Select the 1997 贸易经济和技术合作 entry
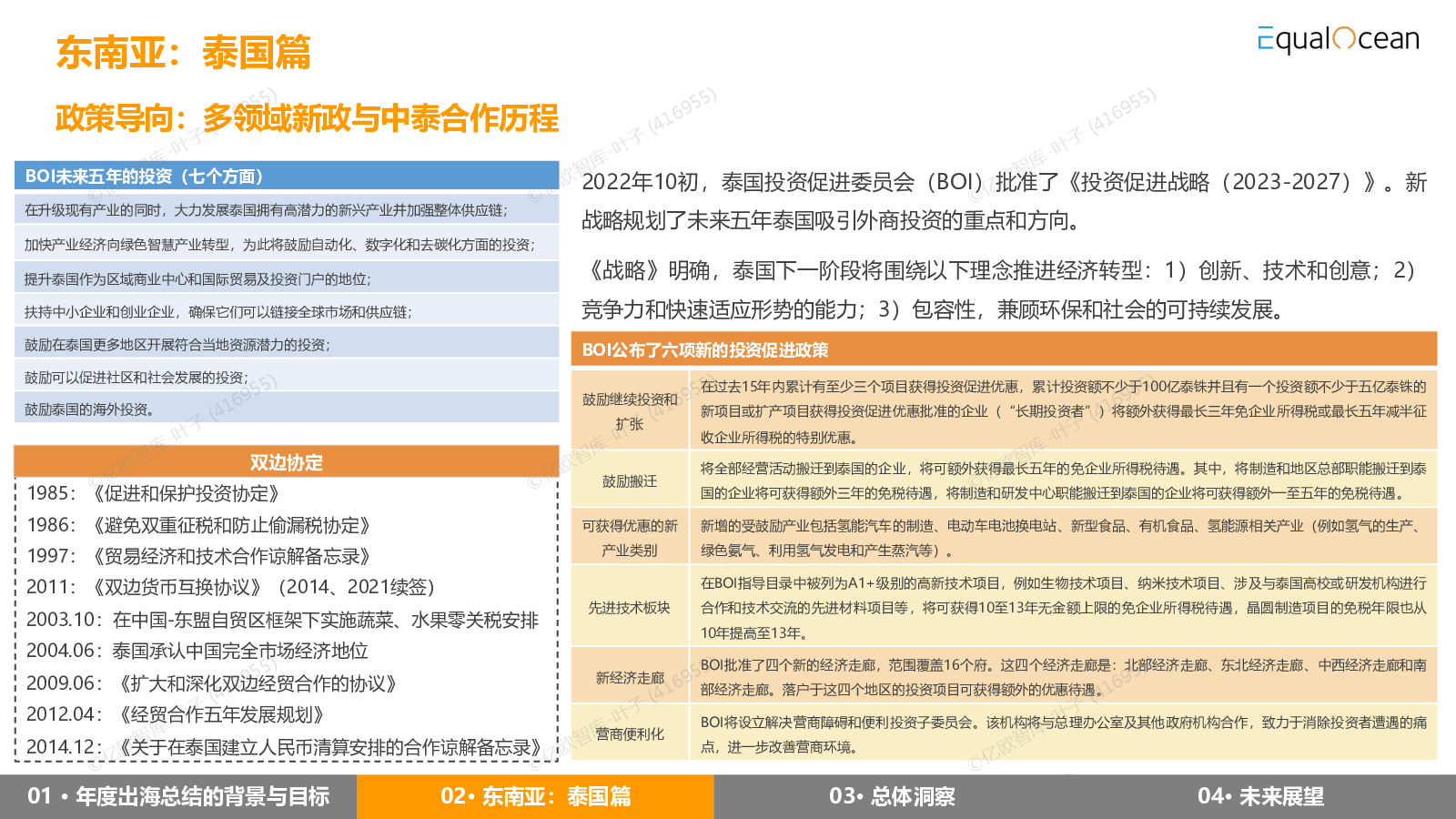Screen dimensions: 1456x819 click(198, 556)
